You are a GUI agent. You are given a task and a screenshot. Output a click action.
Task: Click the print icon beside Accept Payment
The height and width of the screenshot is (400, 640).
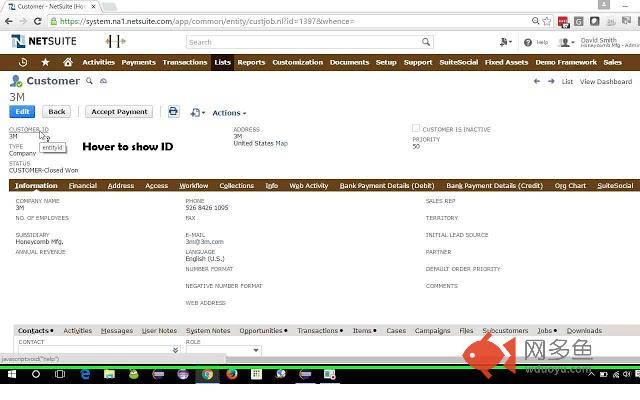point(173,112)
